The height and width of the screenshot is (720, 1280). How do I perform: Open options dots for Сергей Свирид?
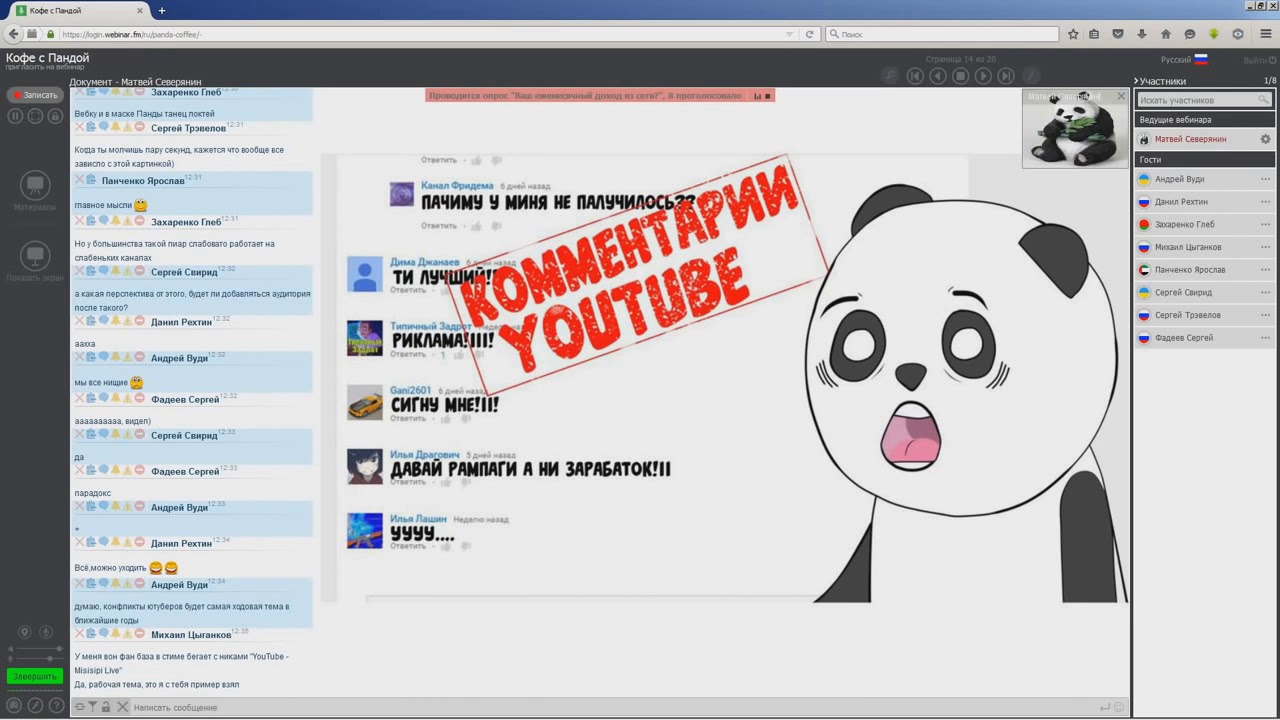(x=1265, y=292)
